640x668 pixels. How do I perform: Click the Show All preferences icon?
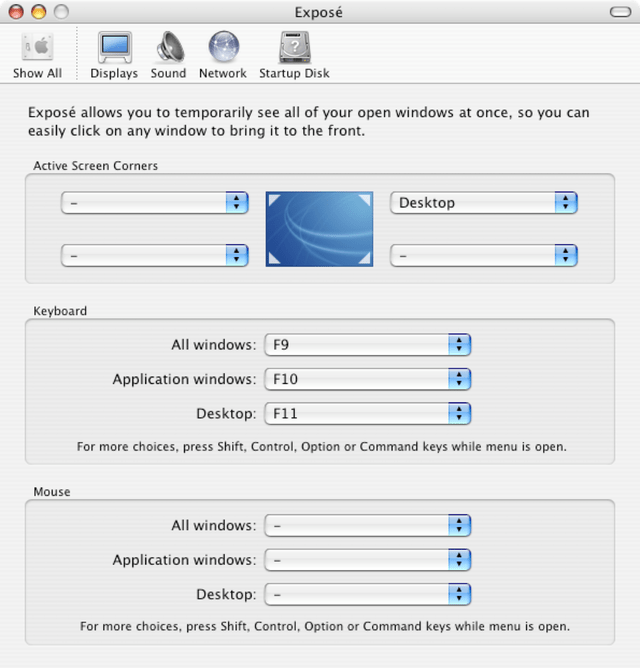(x=37, y=55)
